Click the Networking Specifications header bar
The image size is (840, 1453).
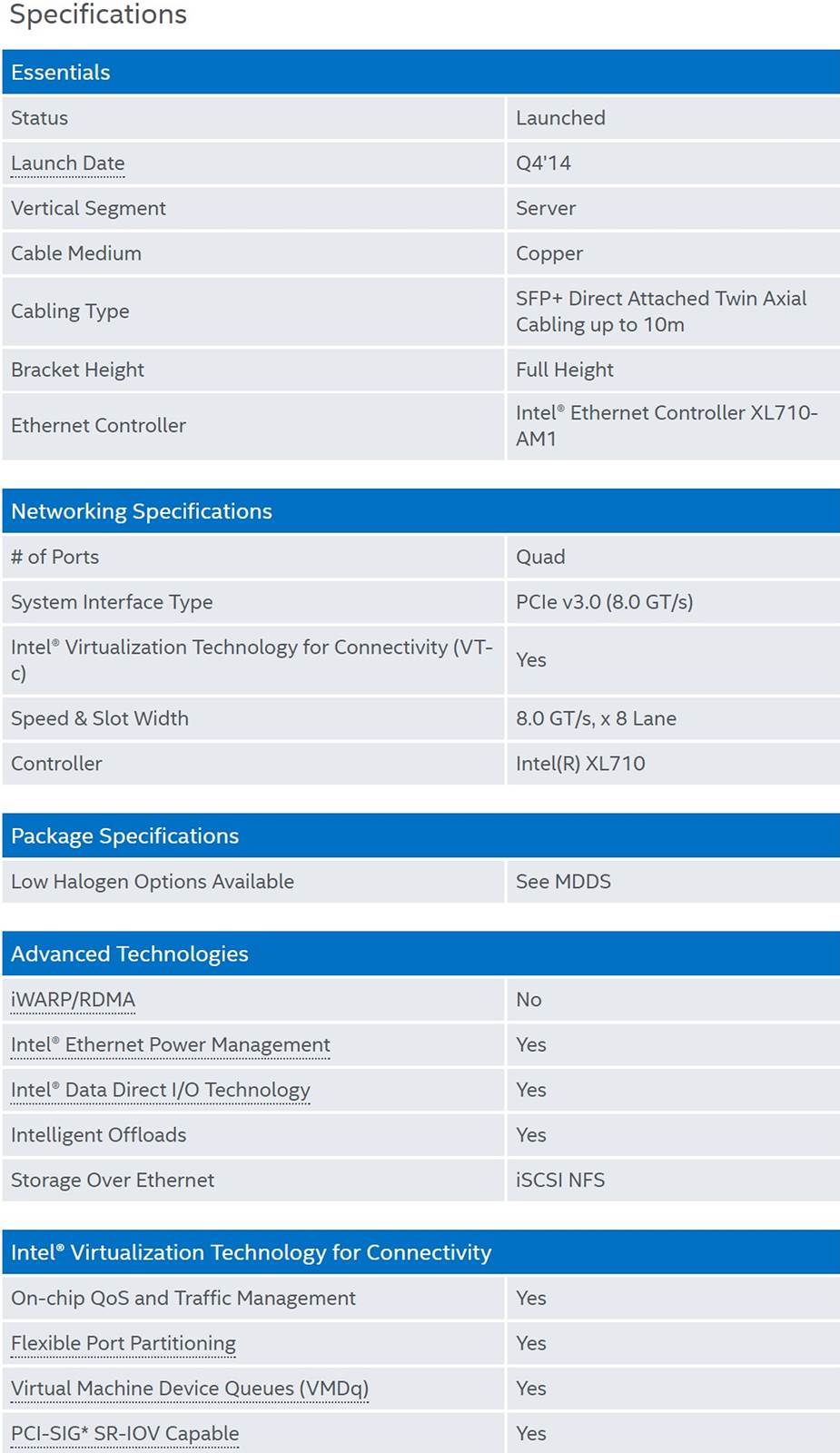[x=142, y=511]
